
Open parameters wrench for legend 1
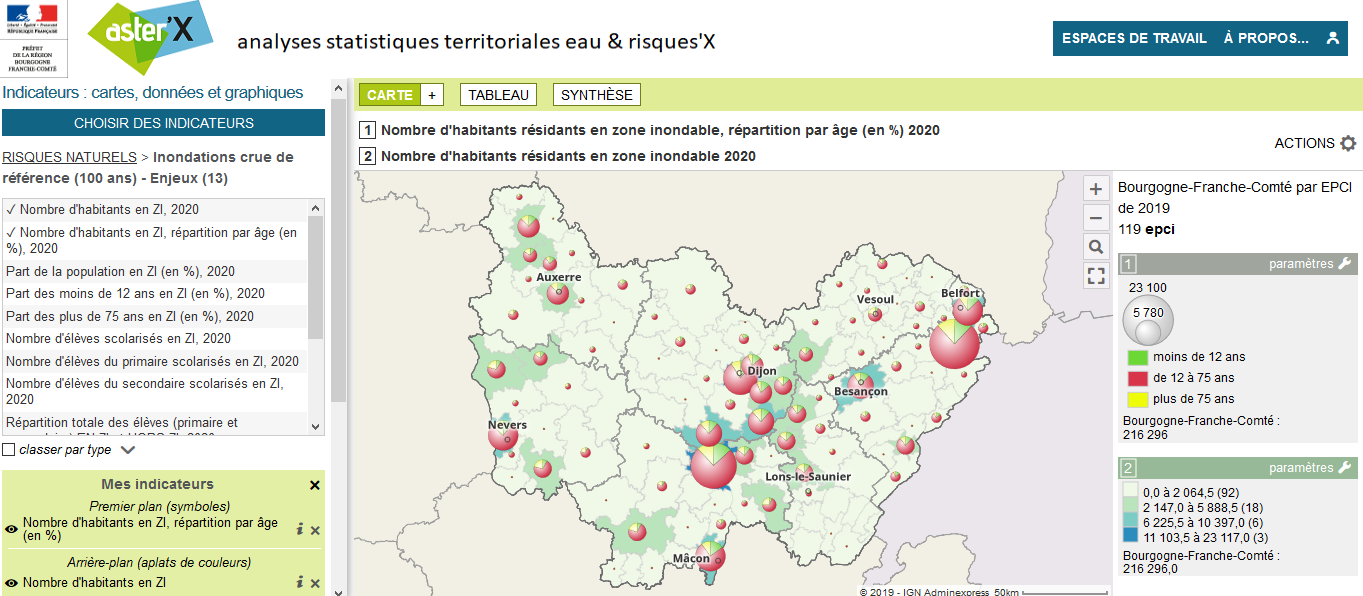coord(1345,264)
